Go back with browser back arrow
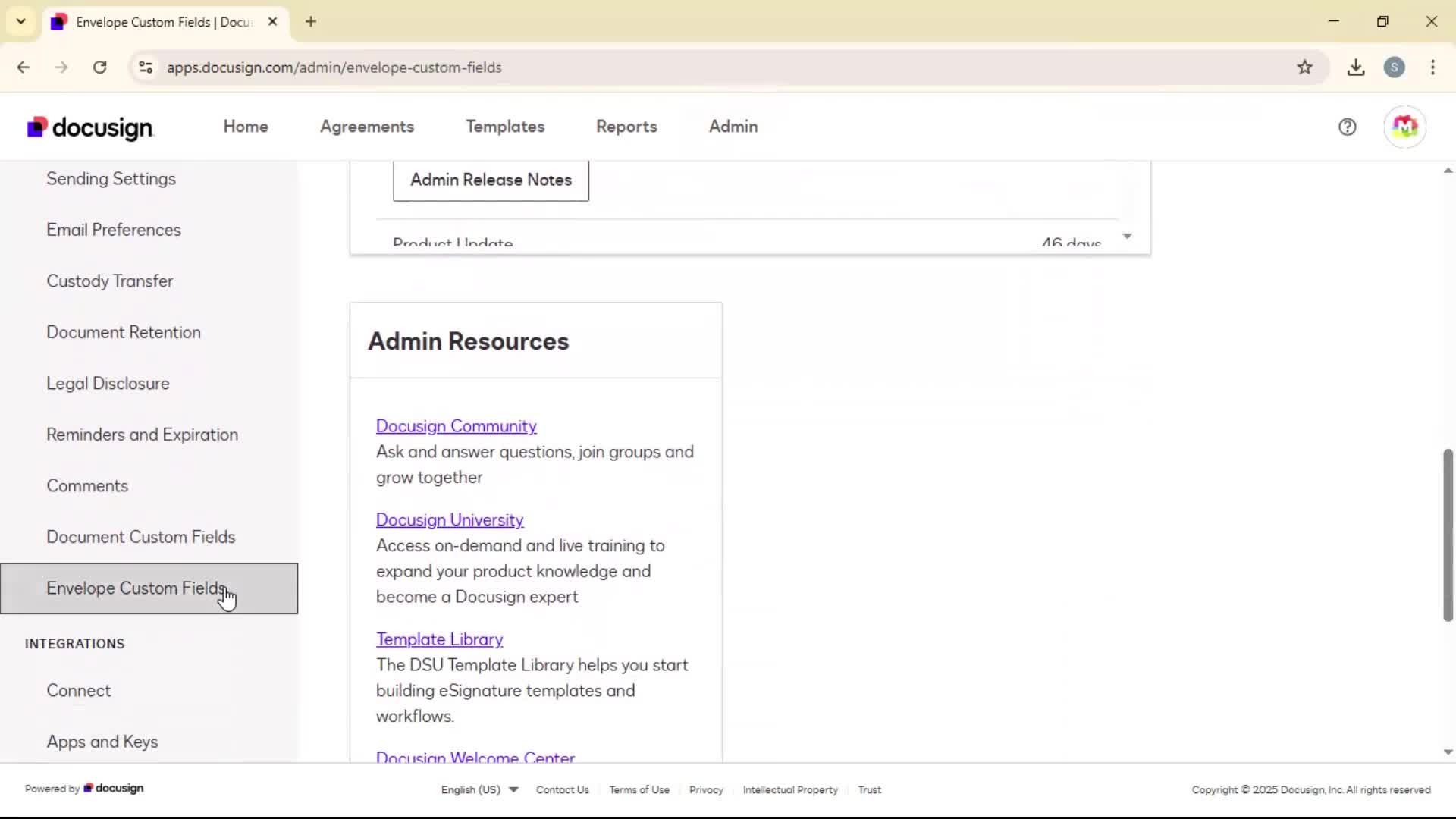 tap(24, 67)
